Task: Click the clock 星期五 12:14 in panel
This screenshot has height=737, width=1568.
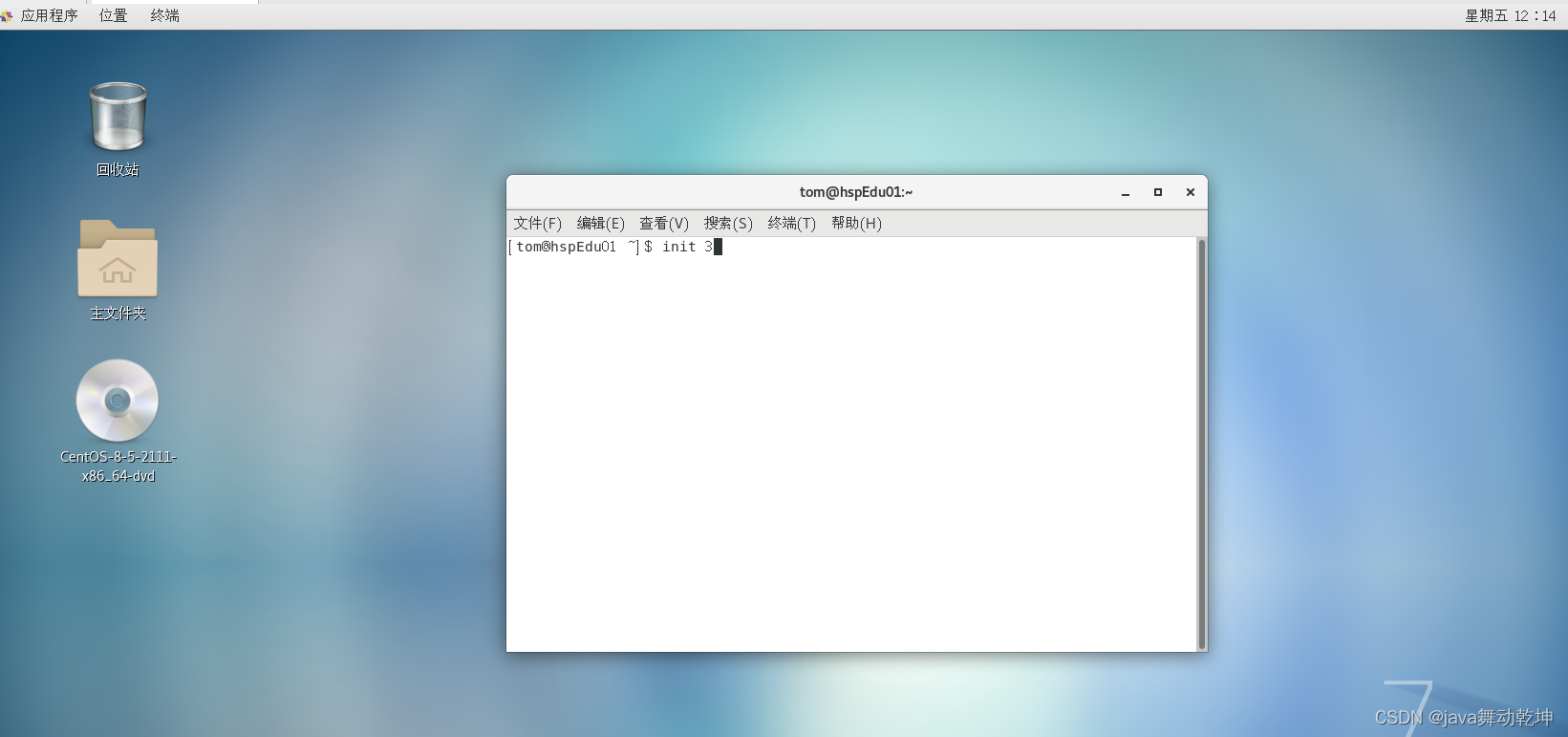Action: pos(1511,15)
